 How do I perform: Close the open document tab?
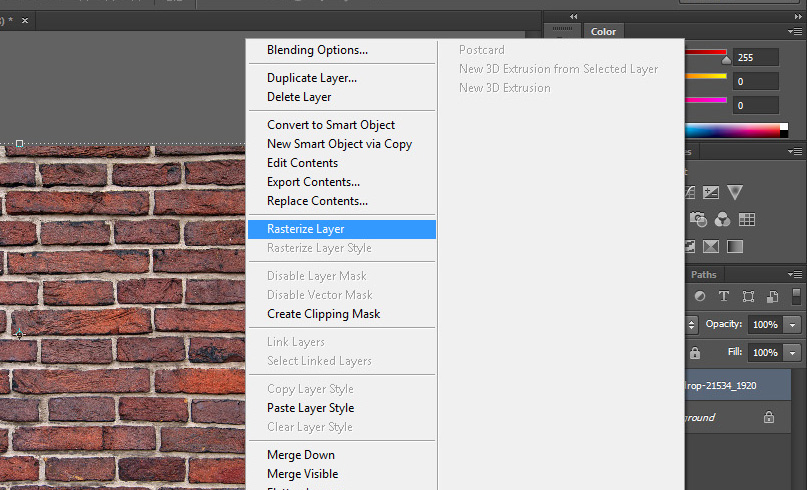click(x=25, y=20)
